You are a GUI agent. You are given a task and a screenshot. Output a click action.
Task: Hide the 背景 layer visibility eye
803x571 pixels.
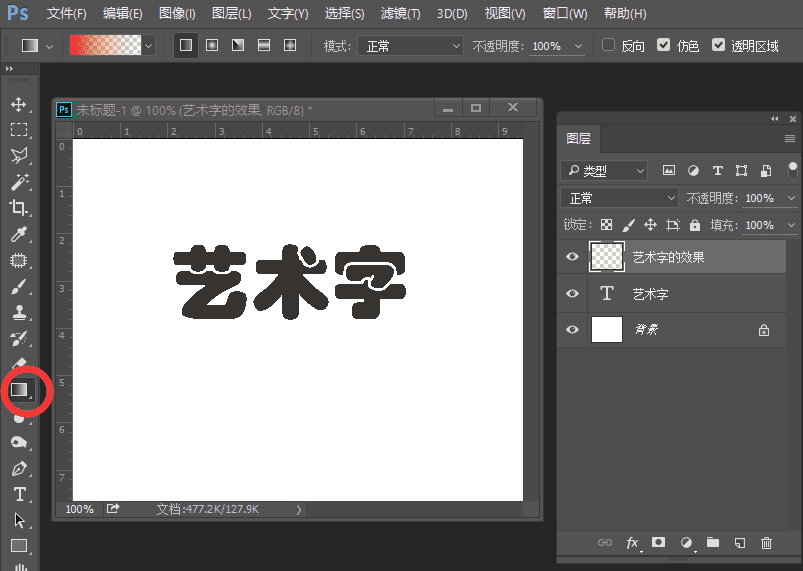tap(572, 330)
